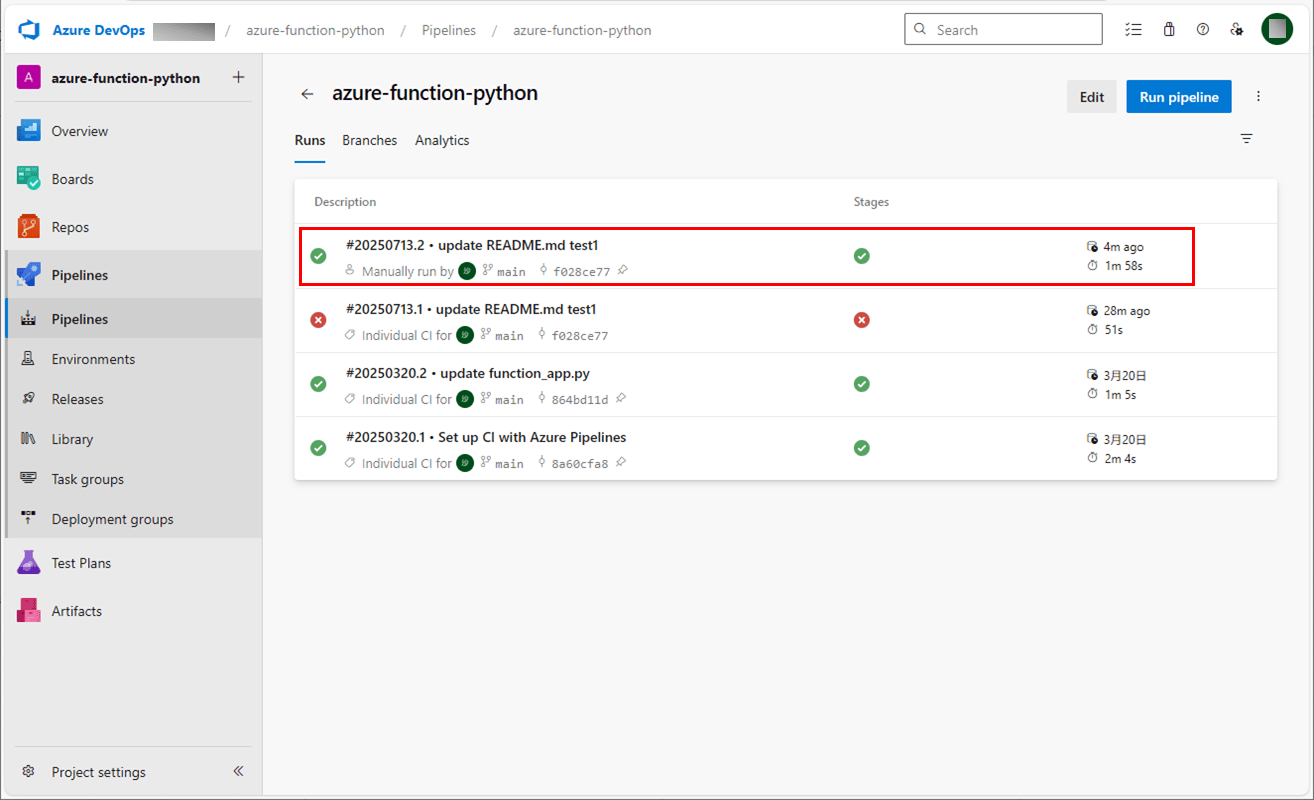The image size is (1314, 800).
Task: Click the project avatar letter A icon
Action: pyautogui.click(x=29, y=78)
